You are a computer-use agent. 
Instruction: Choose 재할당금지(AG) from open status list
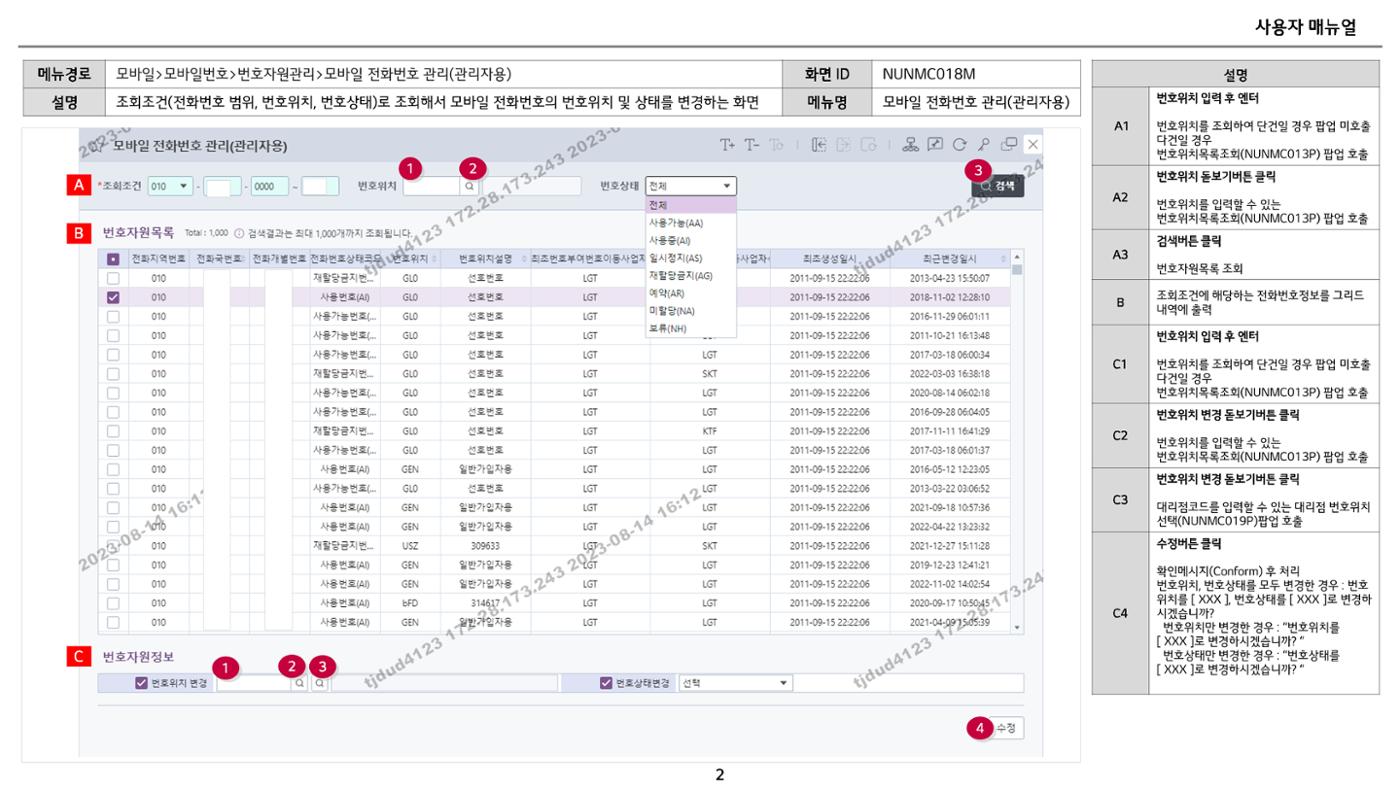point(691,275)
